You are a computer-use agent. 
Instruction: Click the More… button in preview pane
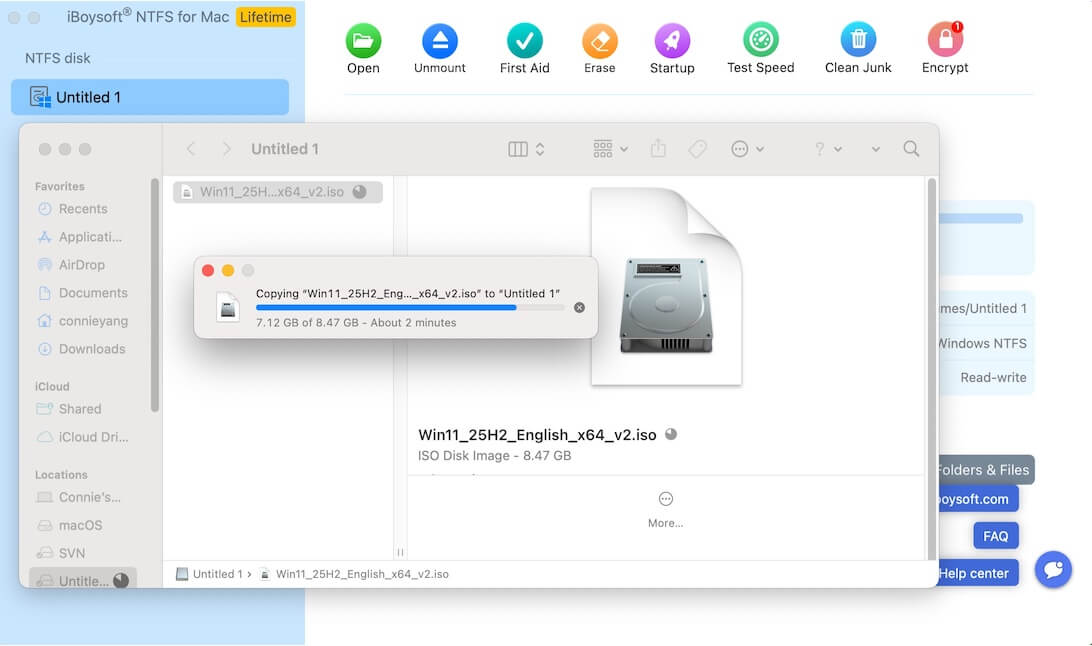(x=665, y=510)
